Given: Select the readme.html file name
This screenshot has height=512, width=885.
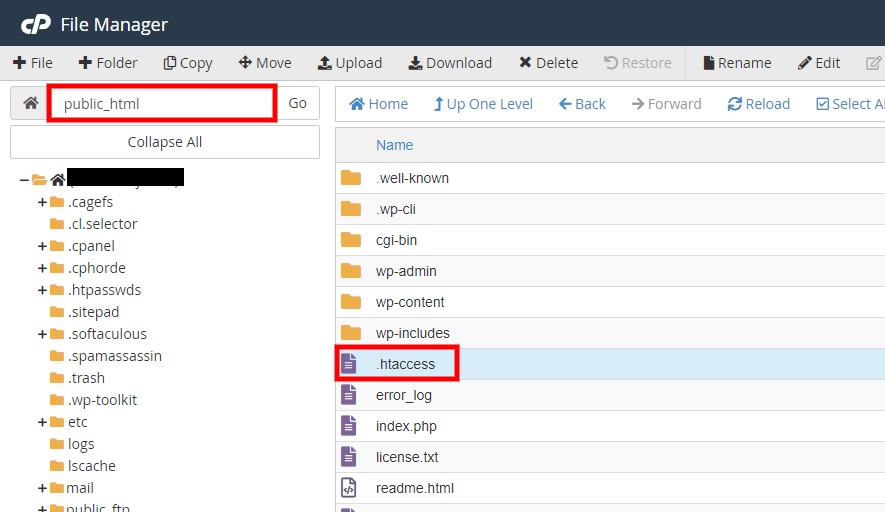Looking at the screenshot, I should click(x=415, y=488).
